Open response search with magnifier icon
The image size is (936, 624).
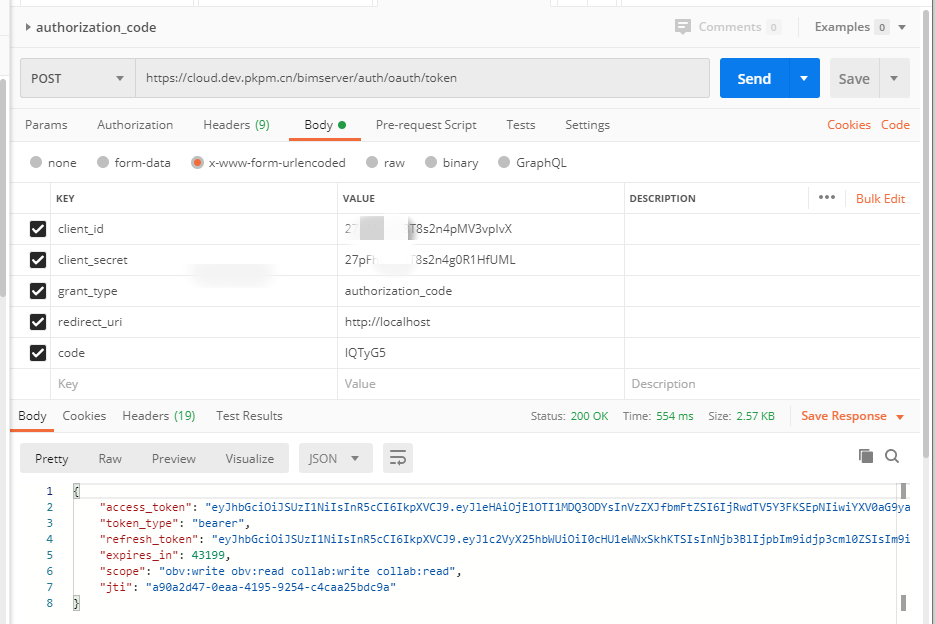point(891,456)
